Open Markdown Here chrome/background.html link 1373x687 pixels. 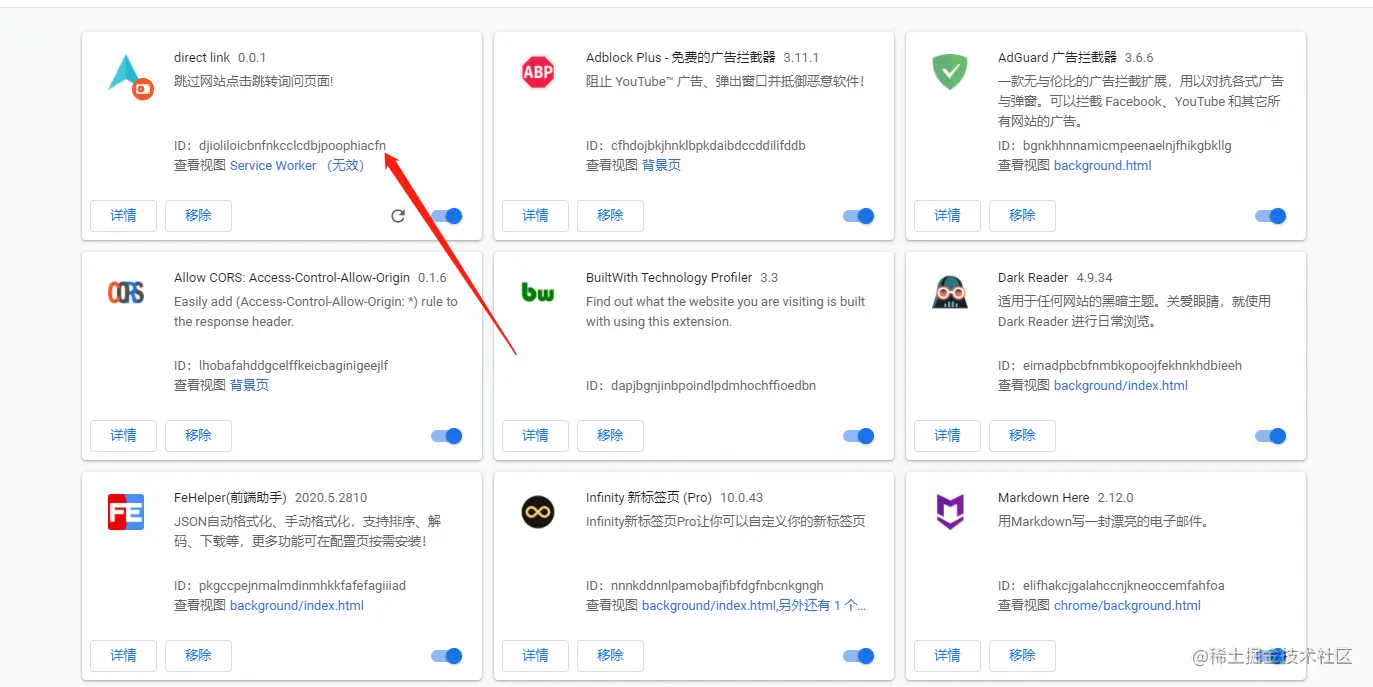click(1127, 606)
